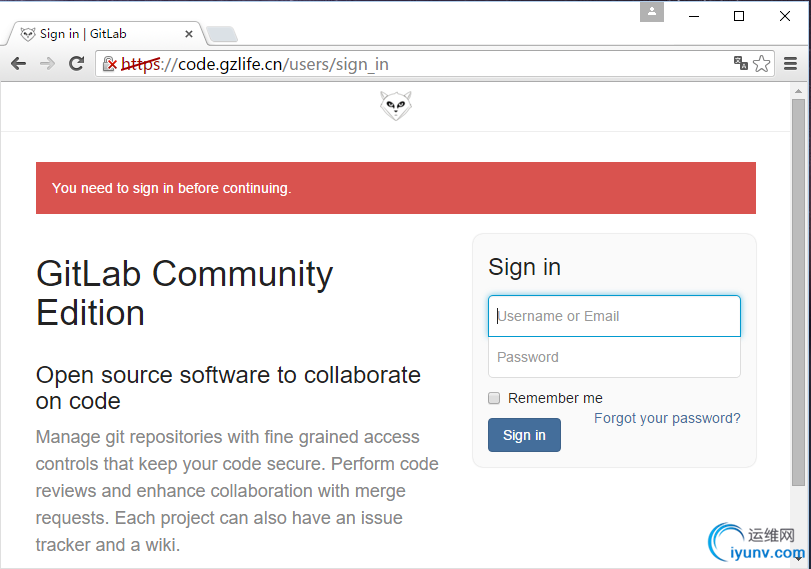The width and height of the screenshot is (811, 569).
Task: Open the Forgot your password? link
Action: 667,418
